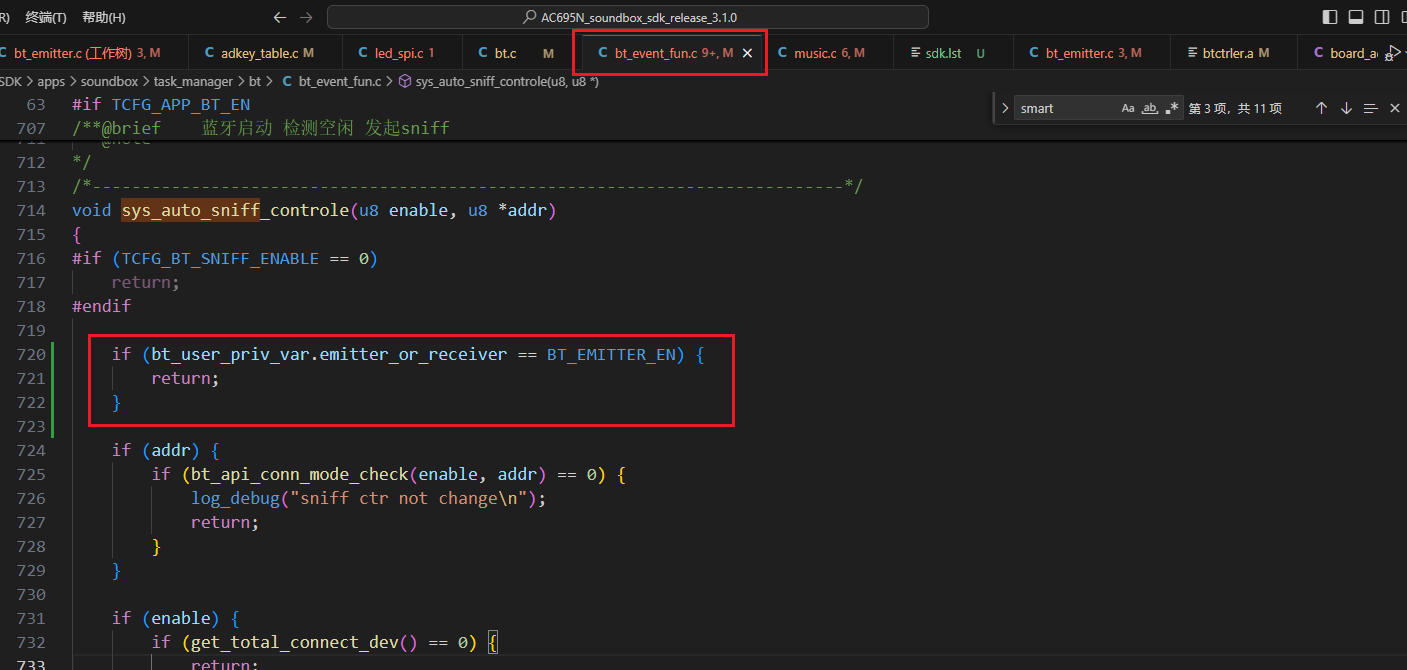
Task: Switch to the bt.c tab
Action: point(517,53)
